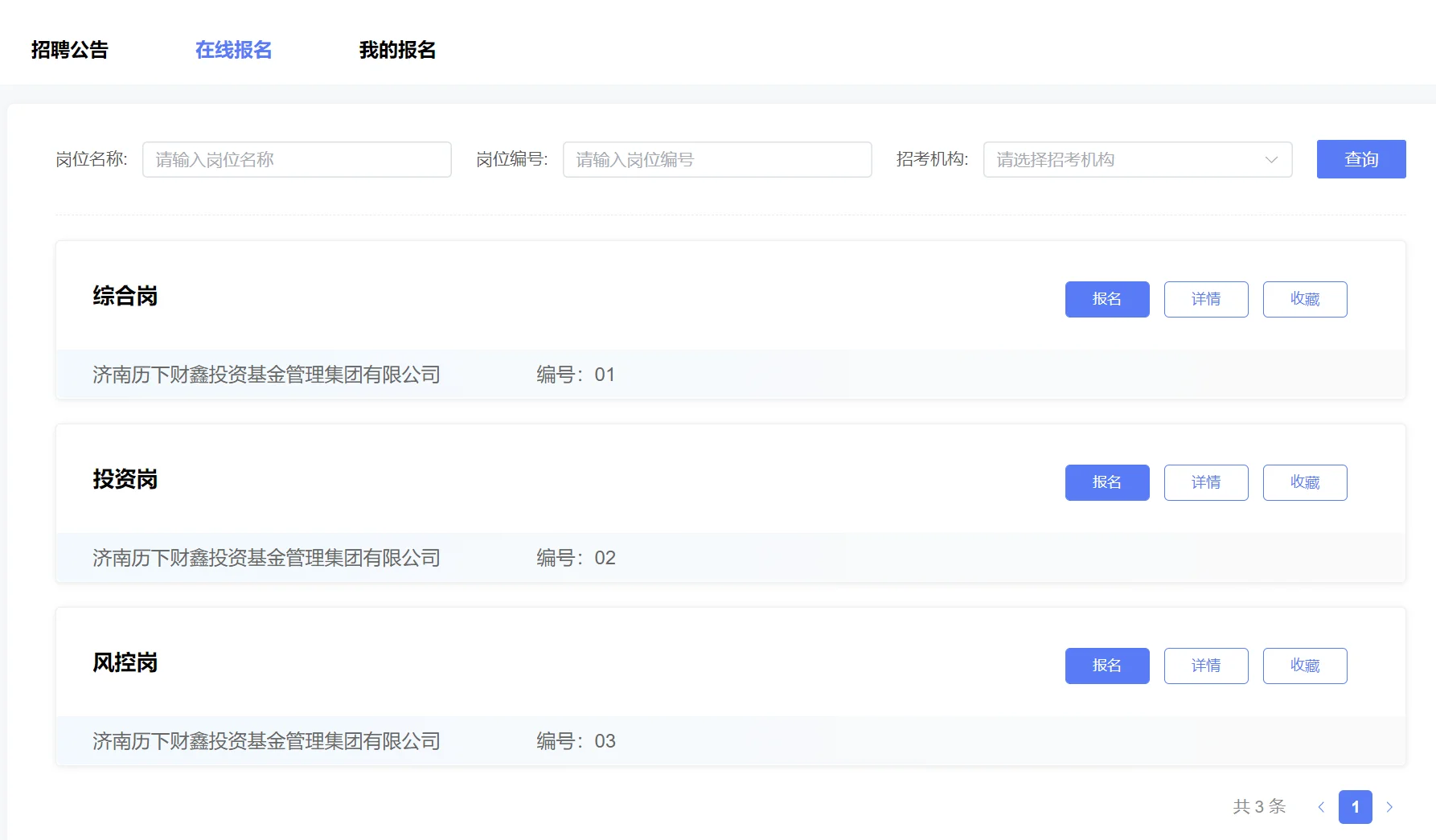The height and width of the screenshot is (840, 1436).
Task: Open the 招考机构 dropdown
Action: [x=1138, y=159]
